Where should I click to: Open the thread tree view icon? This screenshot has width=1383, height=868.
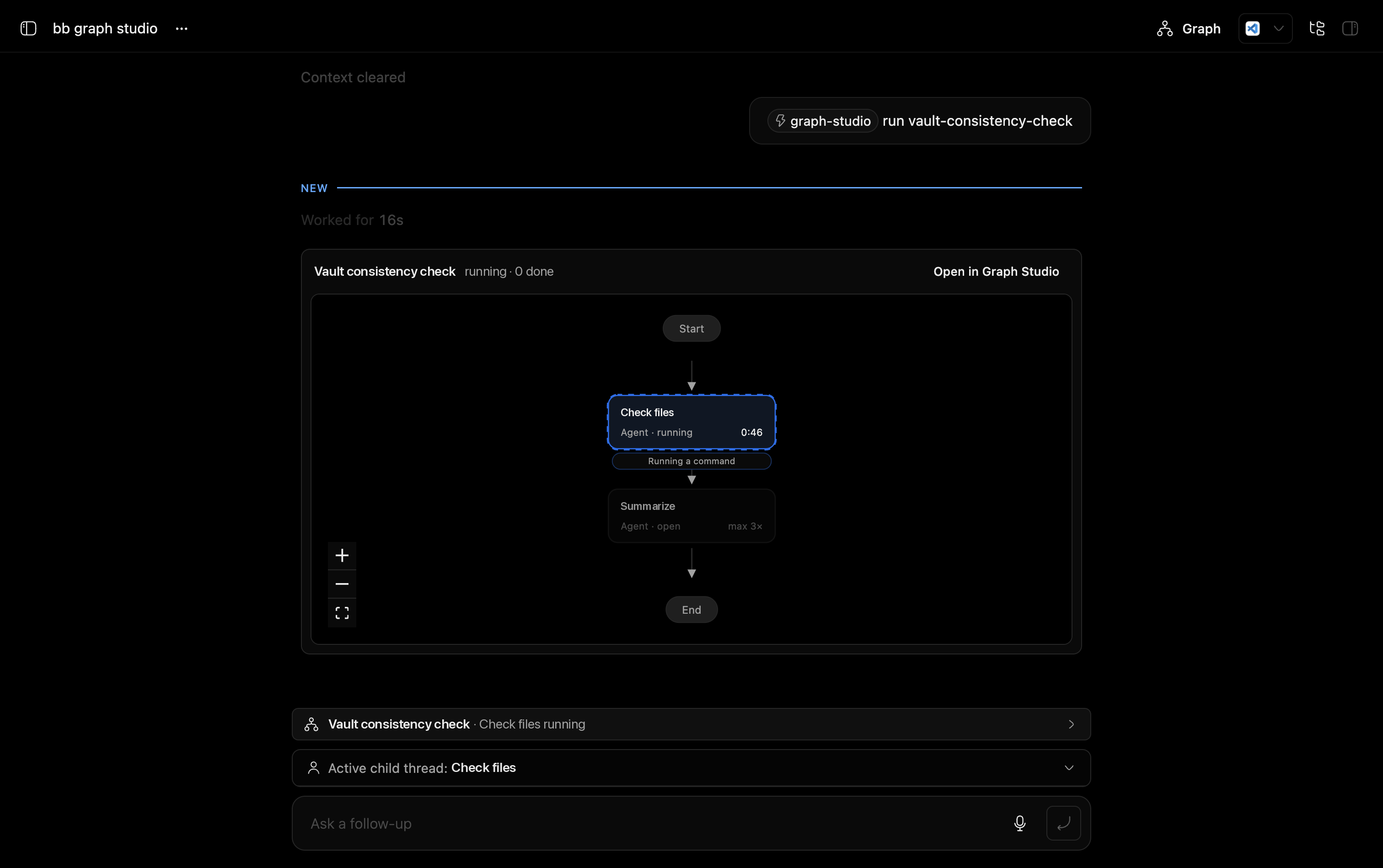1317,28
